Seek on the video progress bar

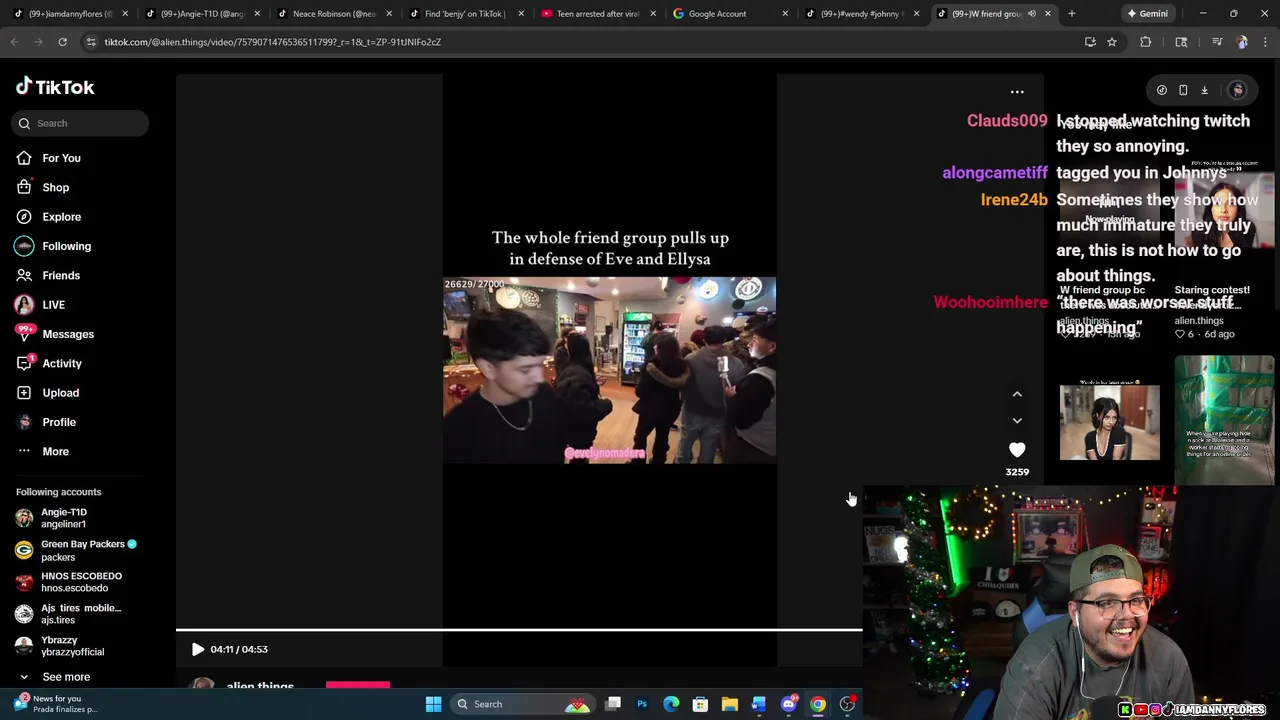pos(519,630)
